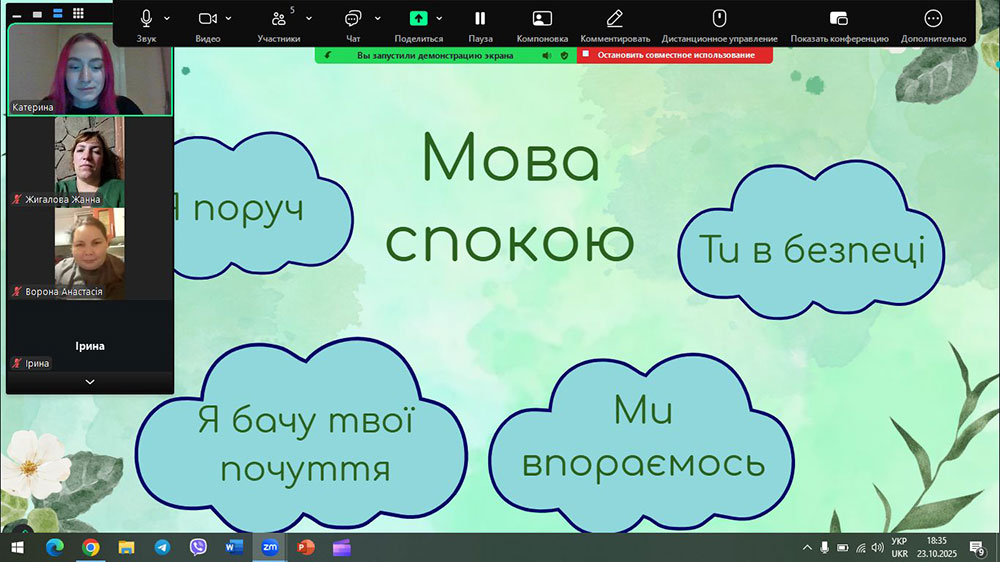The height and width of the screenshot is (562, 1000).
Task: Expand more participants with the down chevron
Action: click(x=90, y=382)
